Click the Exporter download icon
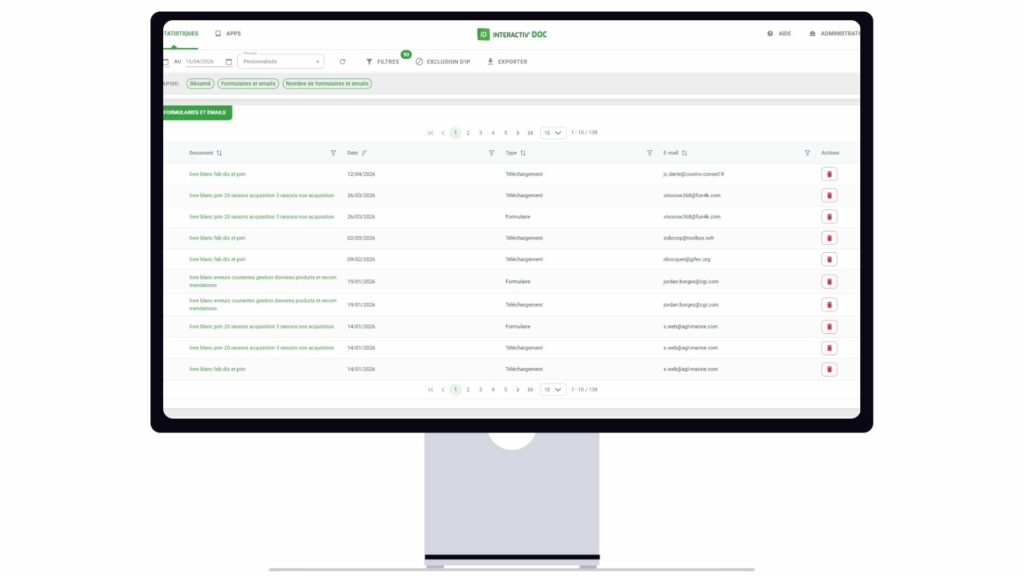This screenshot has width=1024, height=576. tap(488, 61)
